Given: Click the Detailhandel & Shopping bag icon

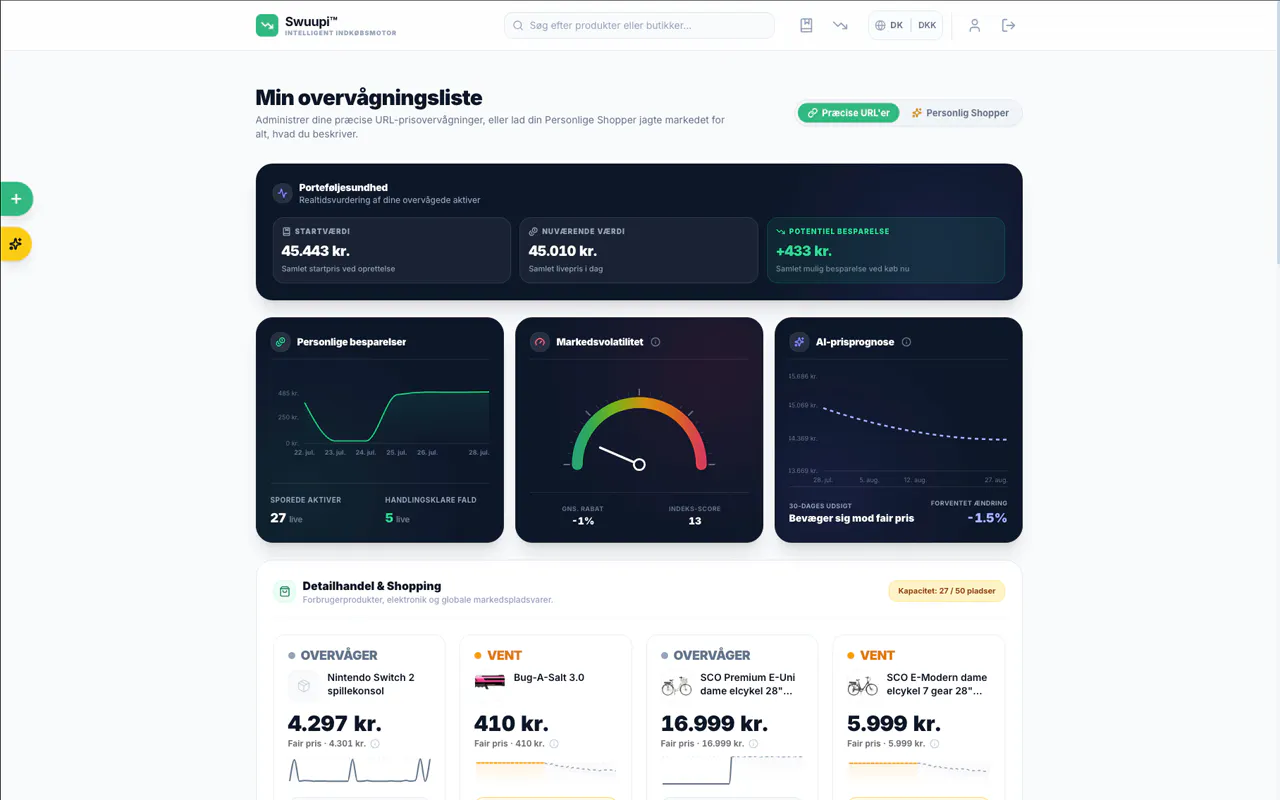Looking at the screenshot, I should [x=284, y=592].
